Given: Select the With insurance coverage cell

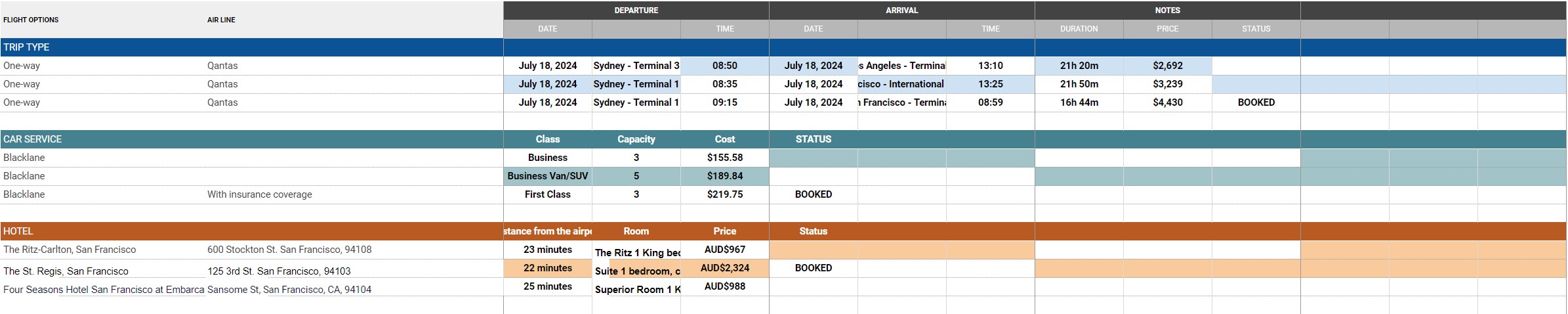Looking at the screenshot, I should [260, 194].
